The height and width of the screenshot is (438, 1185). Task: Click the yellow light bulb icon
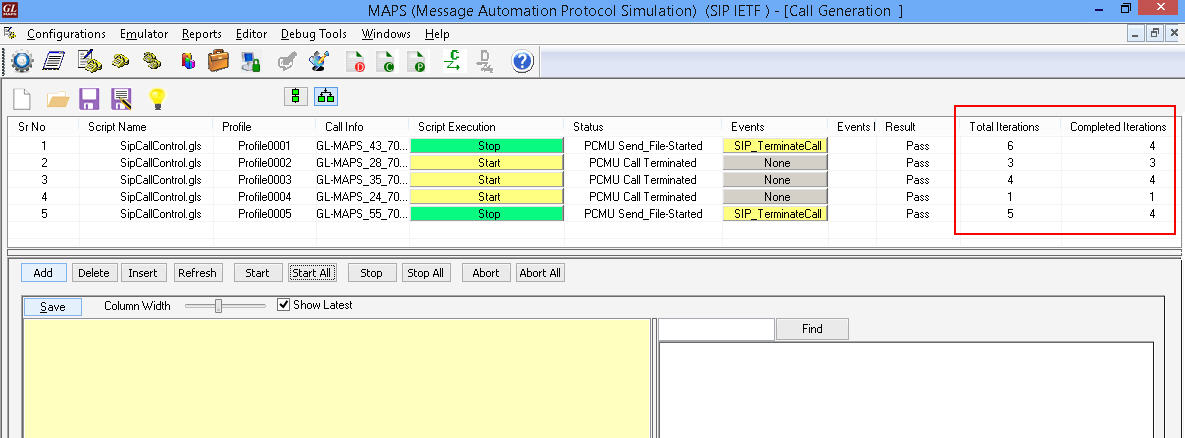(x=156, y=99)
